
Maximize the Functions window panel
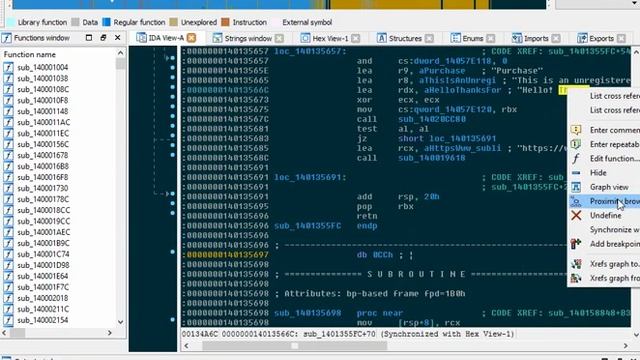pyautogui.click(x=89, y=38)
